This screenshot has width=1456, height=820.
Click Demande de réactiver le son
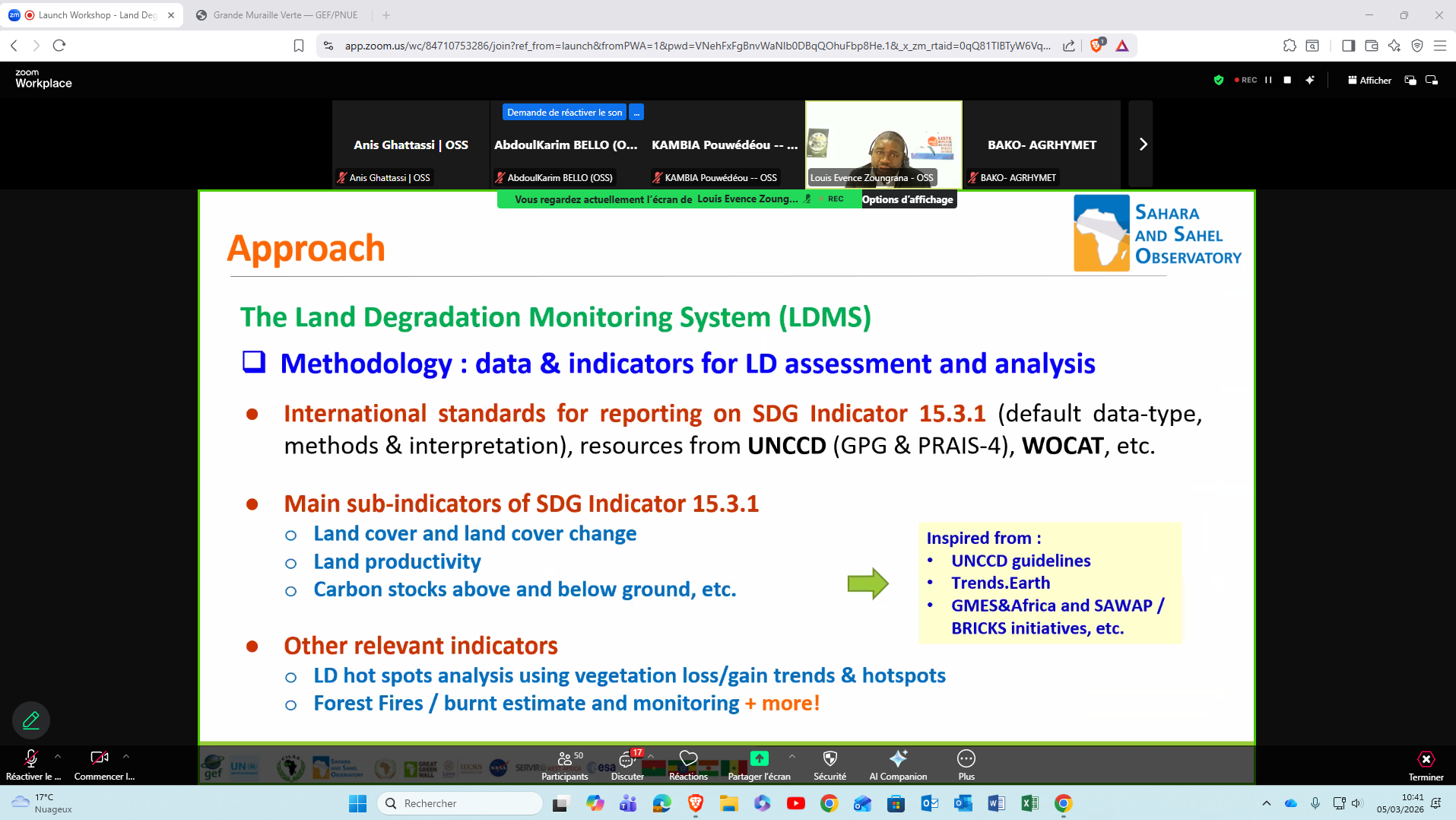pos(564,112)
